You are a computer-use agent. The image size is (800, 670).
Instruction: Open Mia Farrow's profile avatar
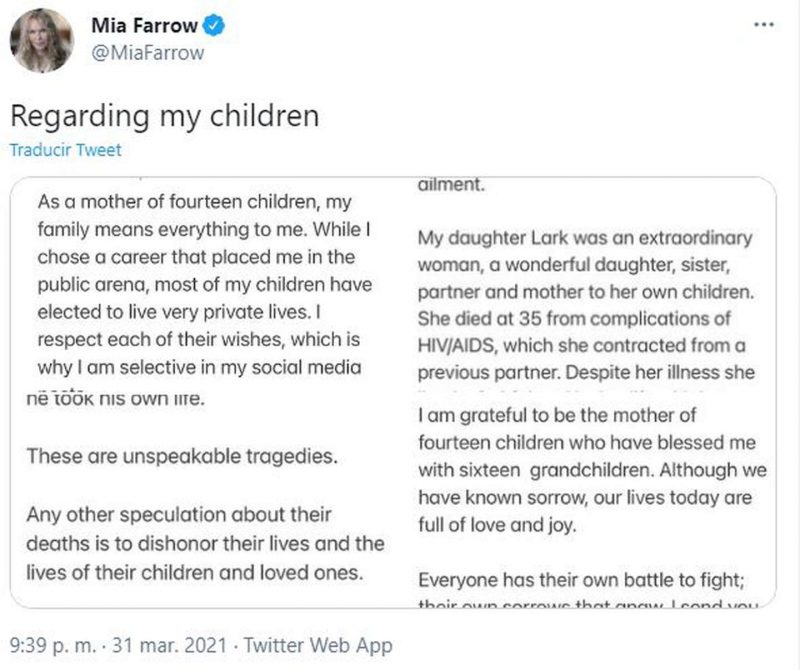click(x=41, y=39)
